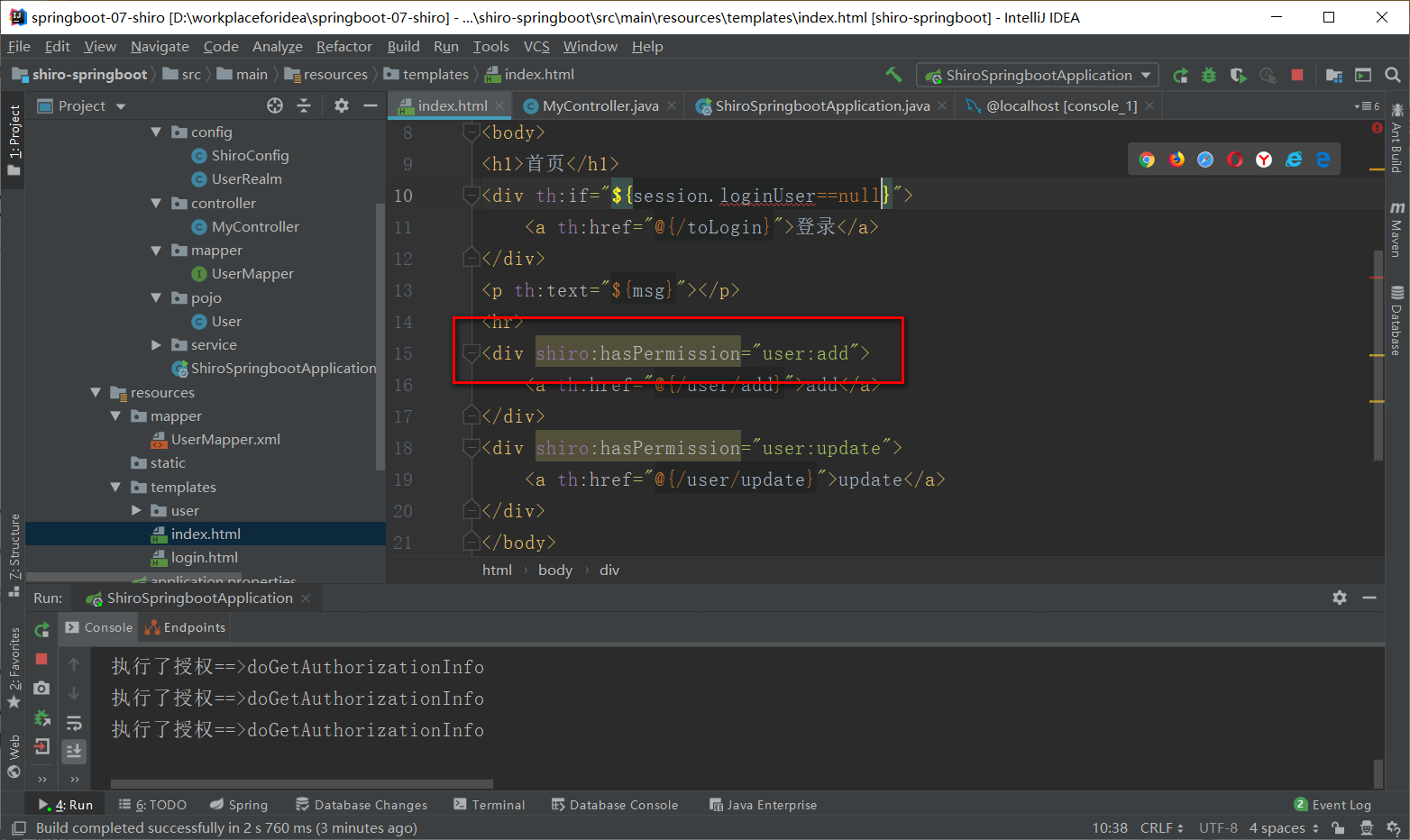Open the Database side panel

tap(1396, 321)
